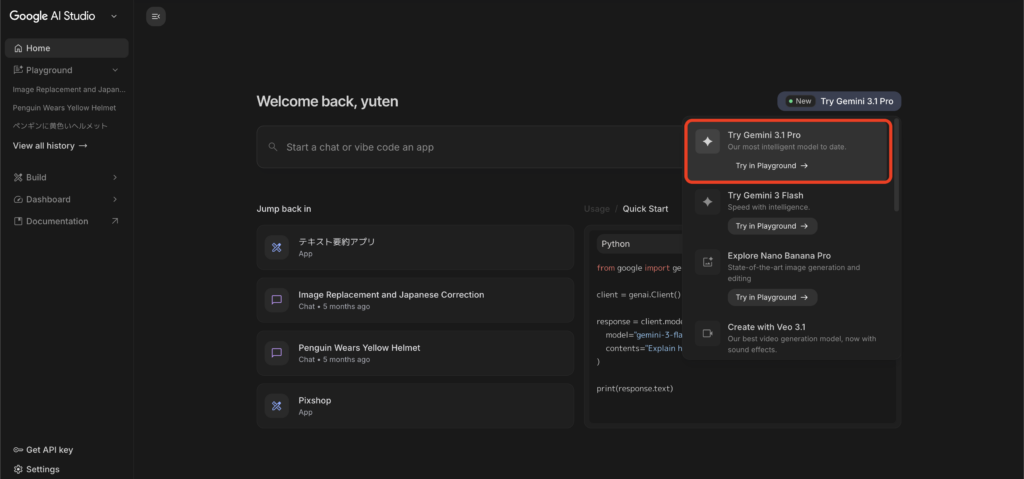Click the Pixshop app icon
This screenshot has width=1024, height=479.
277,406
